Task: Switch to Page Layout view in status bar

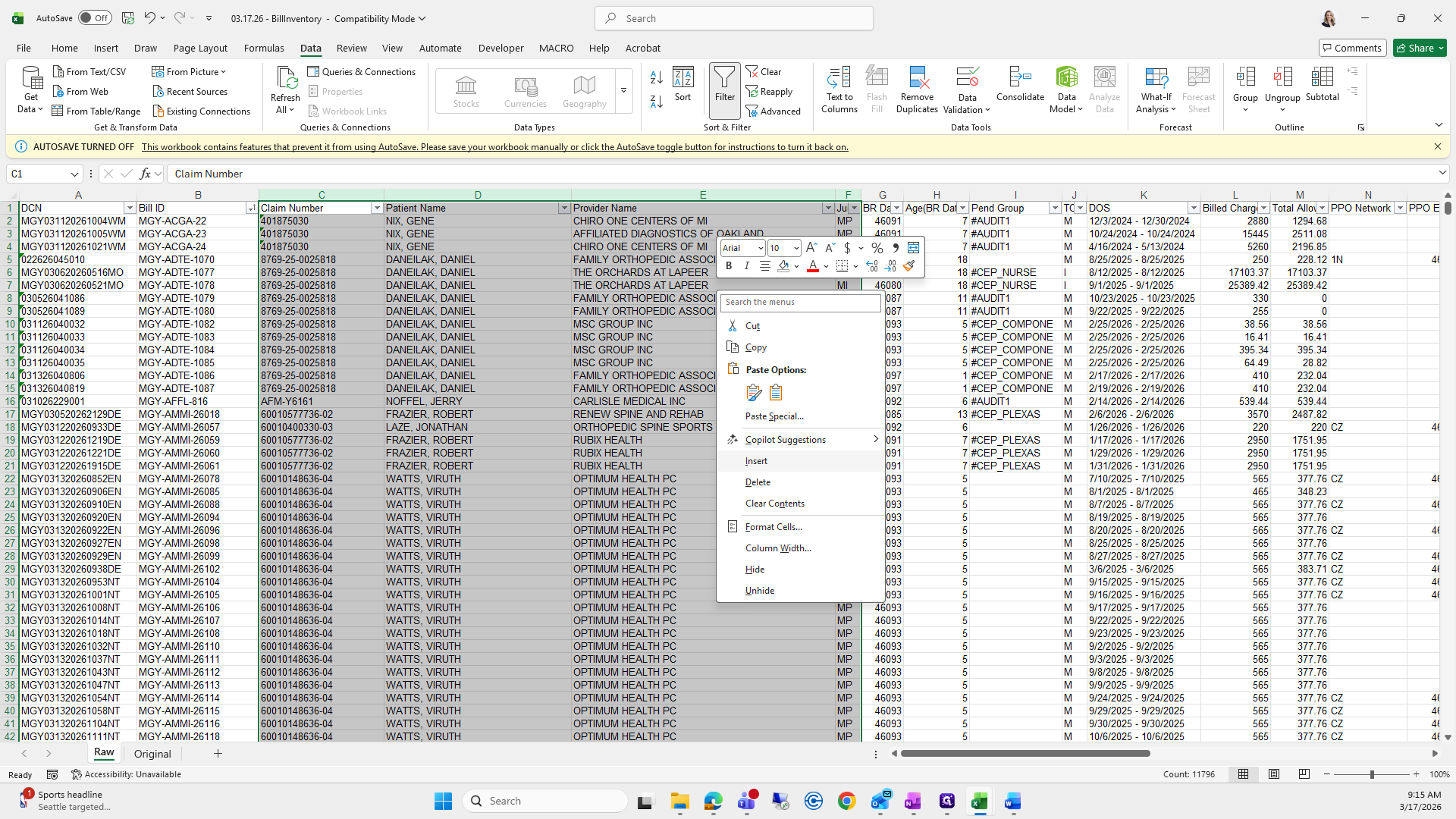Action: [1274, 774]
